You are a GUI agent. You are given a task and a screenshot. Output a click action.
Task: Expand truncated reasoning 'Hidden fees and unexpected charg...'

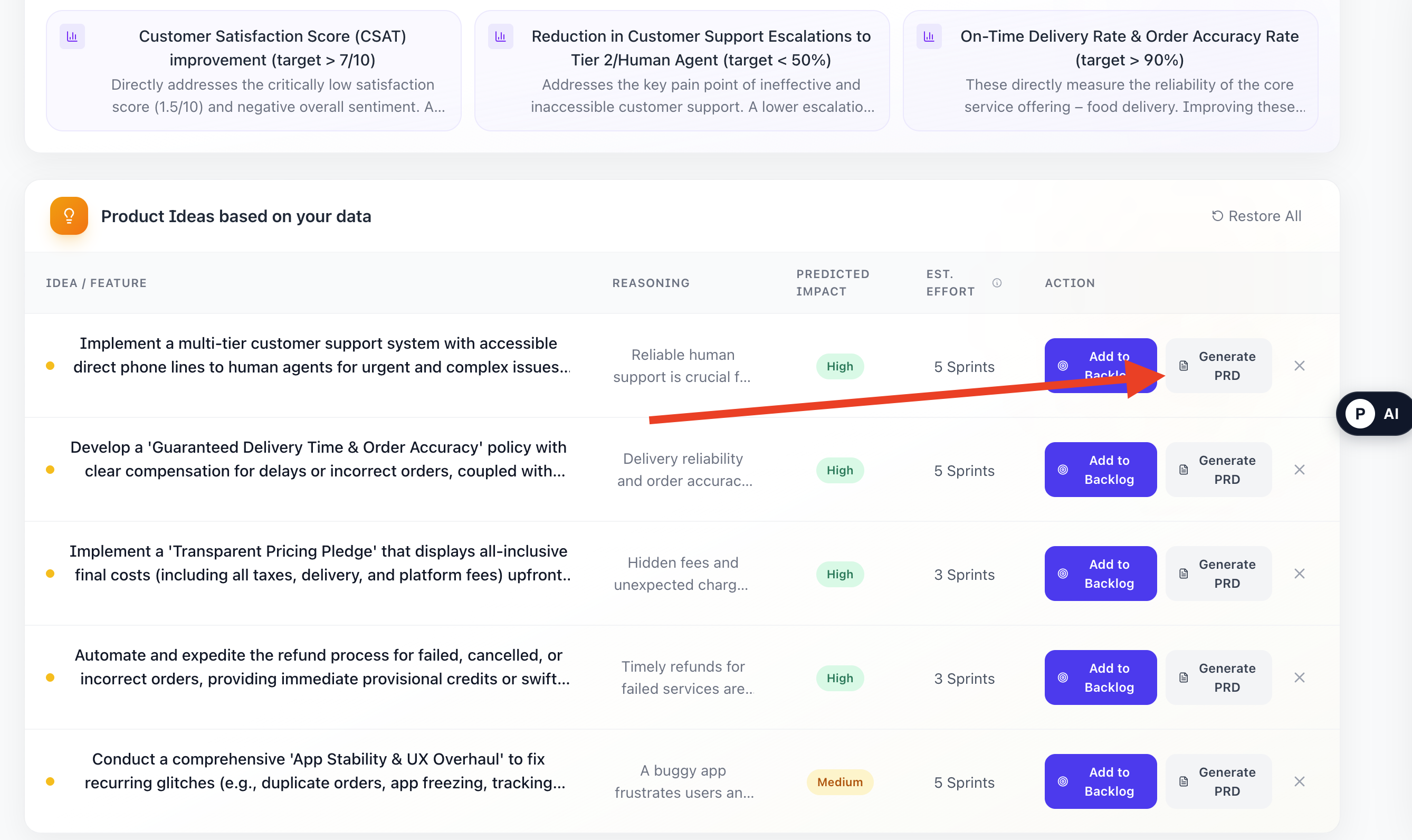click(x=682, y=574)
